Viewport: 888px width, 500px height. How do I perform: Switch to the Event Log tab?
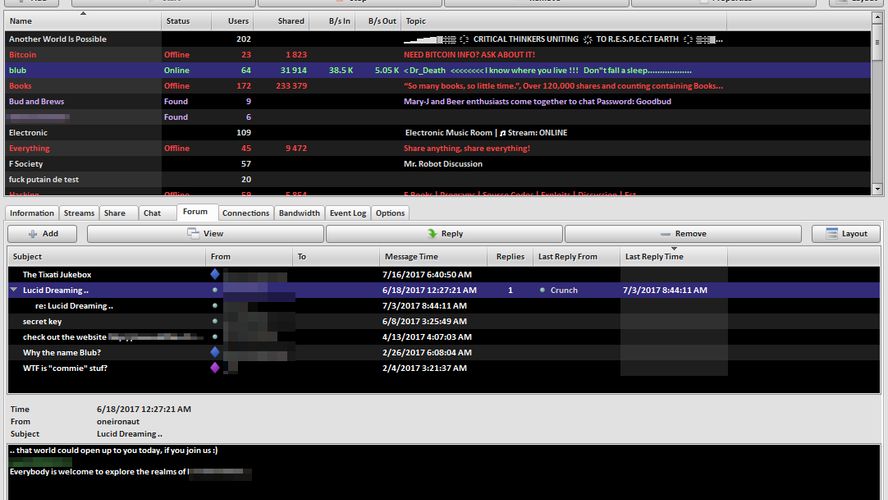tap(348, 213)
